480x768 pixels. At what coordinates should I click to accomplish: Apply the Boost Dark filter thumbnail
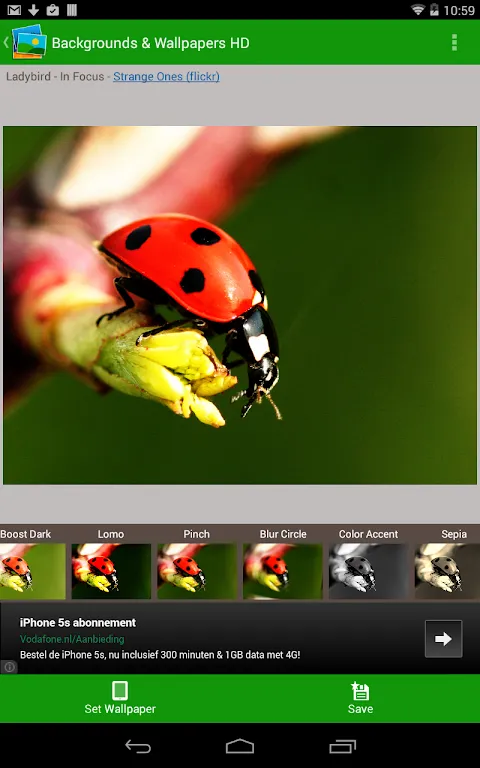point(32,571)
